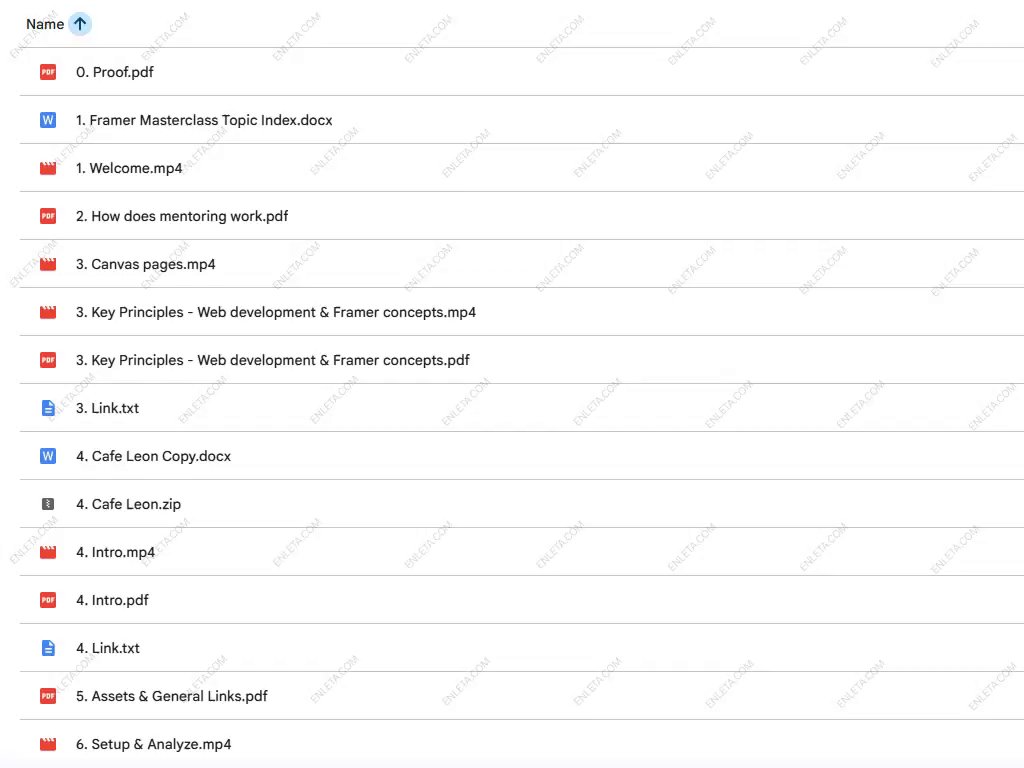This screenshot has height=768, width=1024.
Task: Open the Key Principles mp4 video file
Action: 276,312
